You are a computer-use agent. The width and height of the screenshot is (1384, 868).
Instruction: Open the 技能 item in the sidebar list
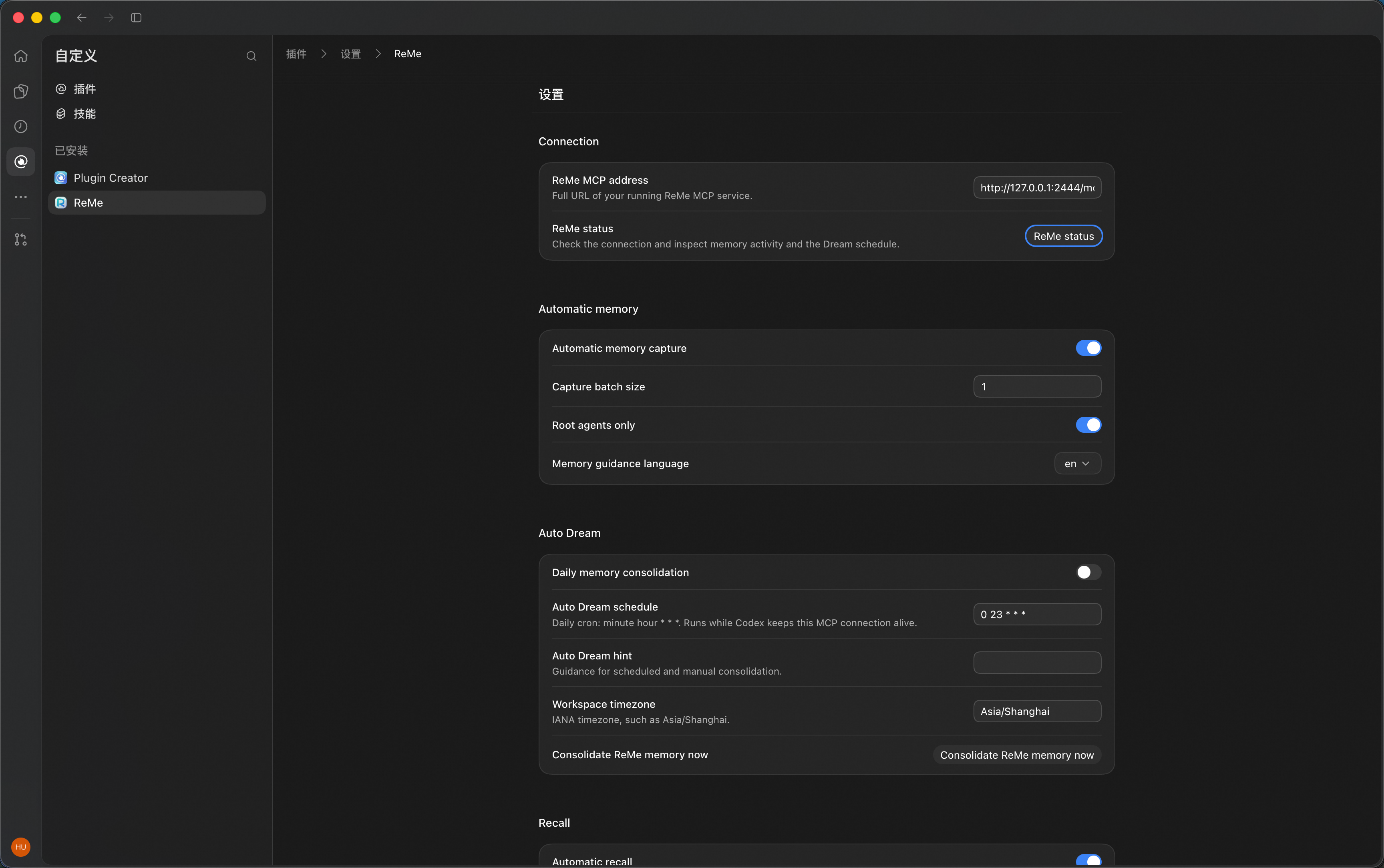[x=157, y=114]
